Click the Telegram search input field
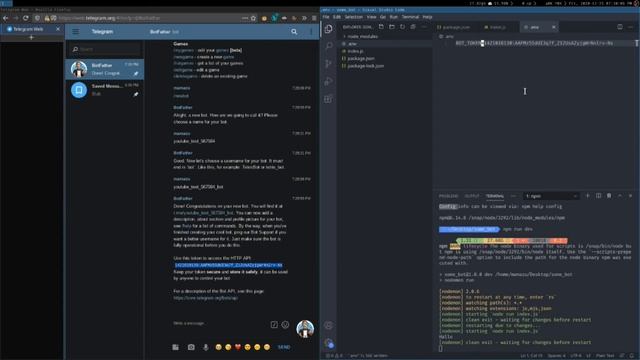 105,49
